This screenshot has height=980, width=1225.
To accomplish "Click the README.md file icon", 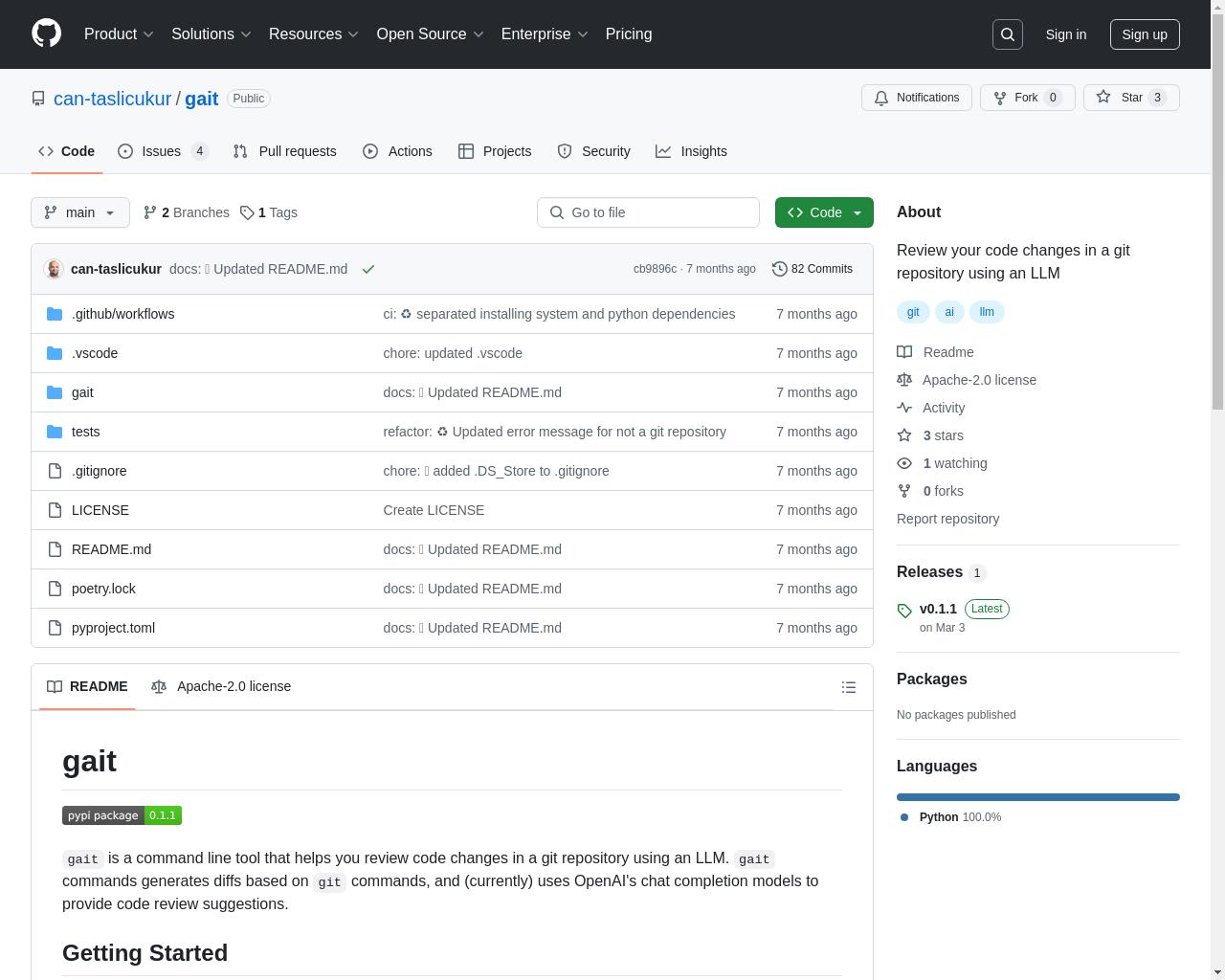I will coord(55,549).
